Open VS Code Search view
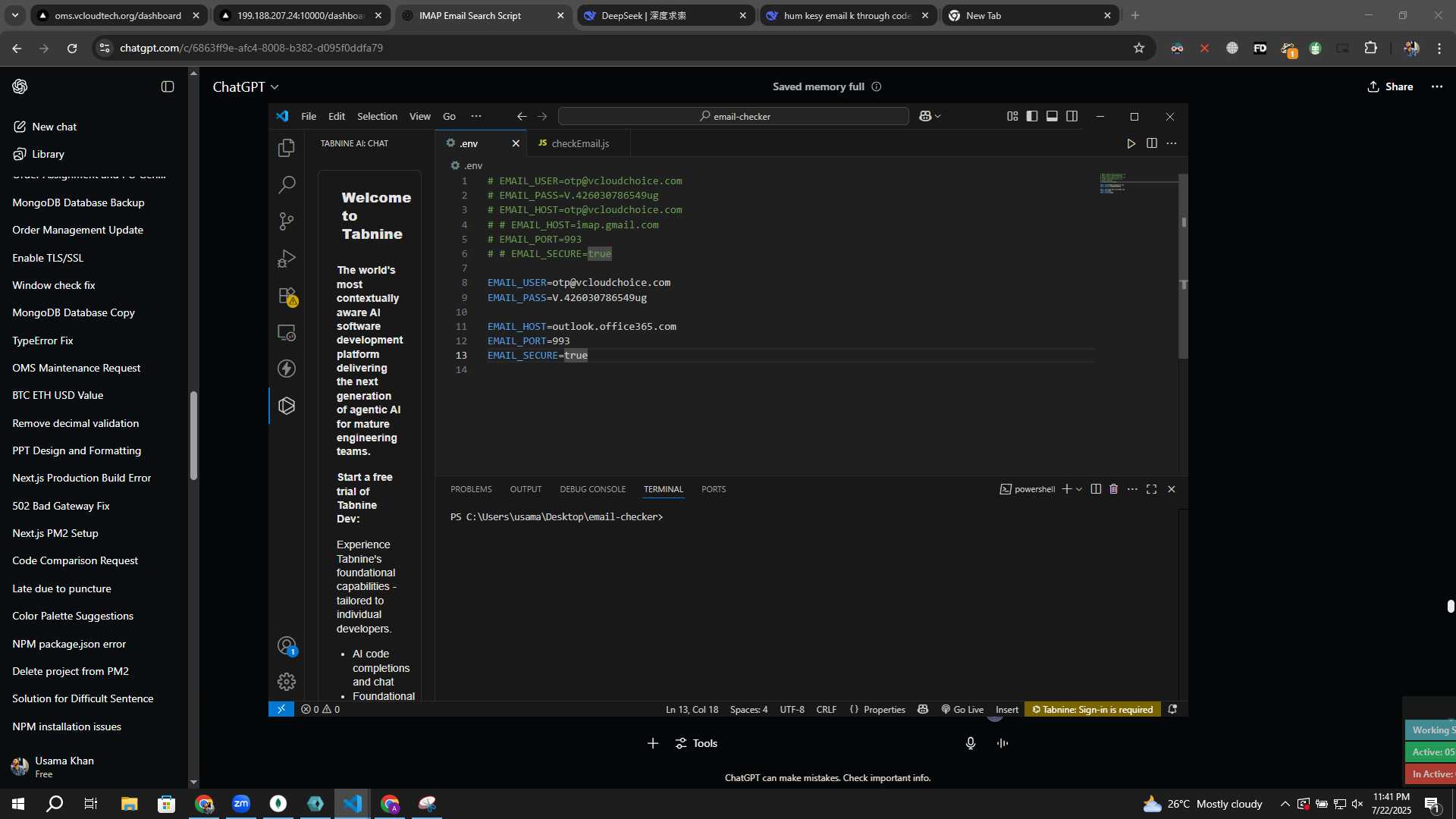The height and width of the screenshot is (819, 1456). (287, 184)
